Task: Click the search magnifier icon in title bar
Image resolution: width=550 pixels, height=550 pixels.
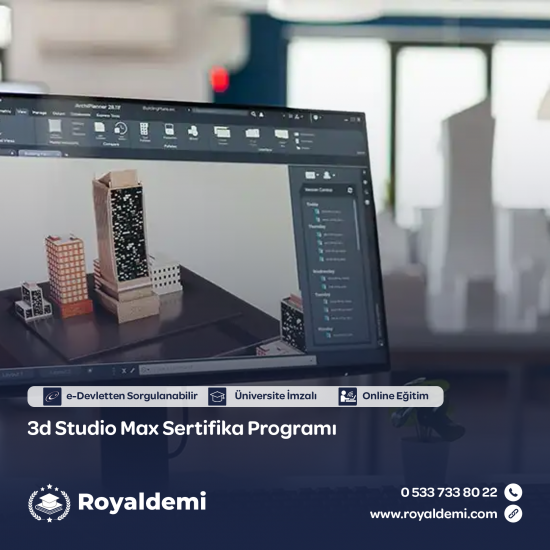Action: pos(253,114)
